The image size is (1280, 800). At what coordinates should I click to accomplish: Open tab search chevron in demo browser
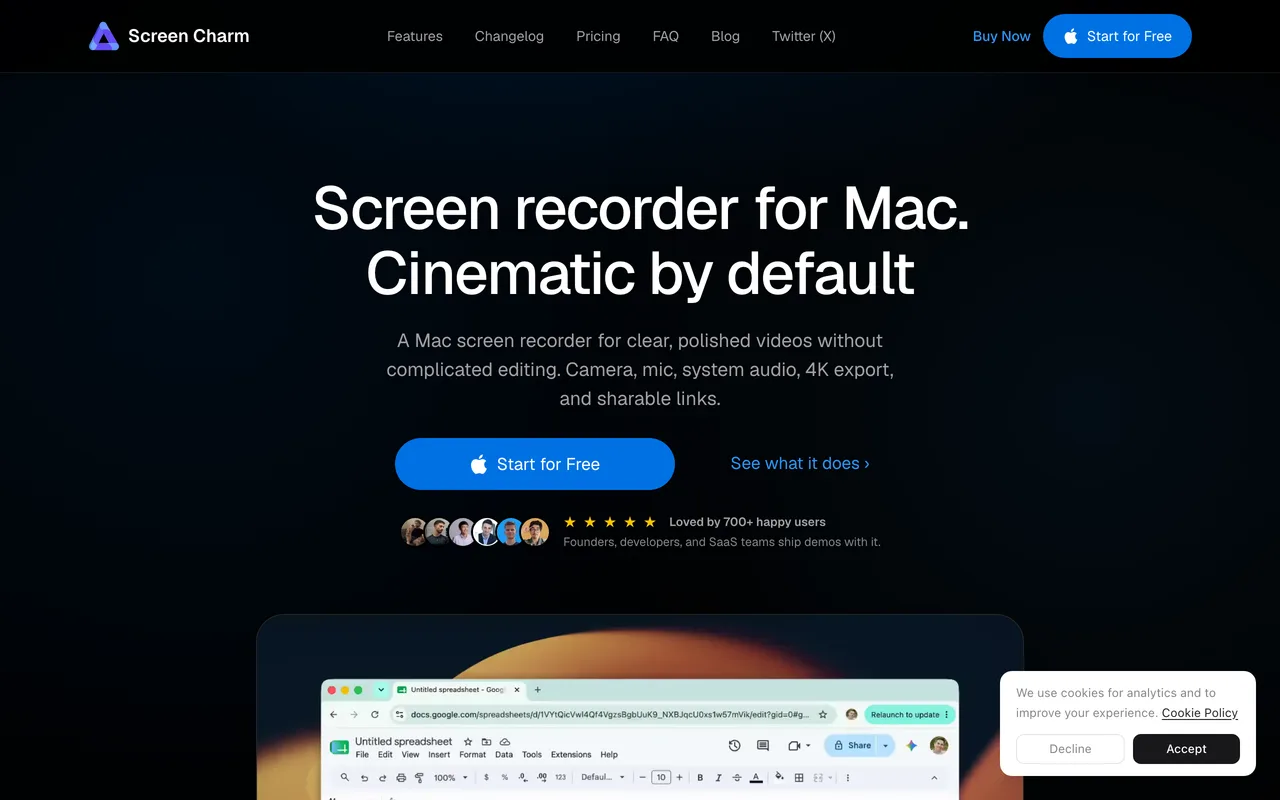coord(381,690)
